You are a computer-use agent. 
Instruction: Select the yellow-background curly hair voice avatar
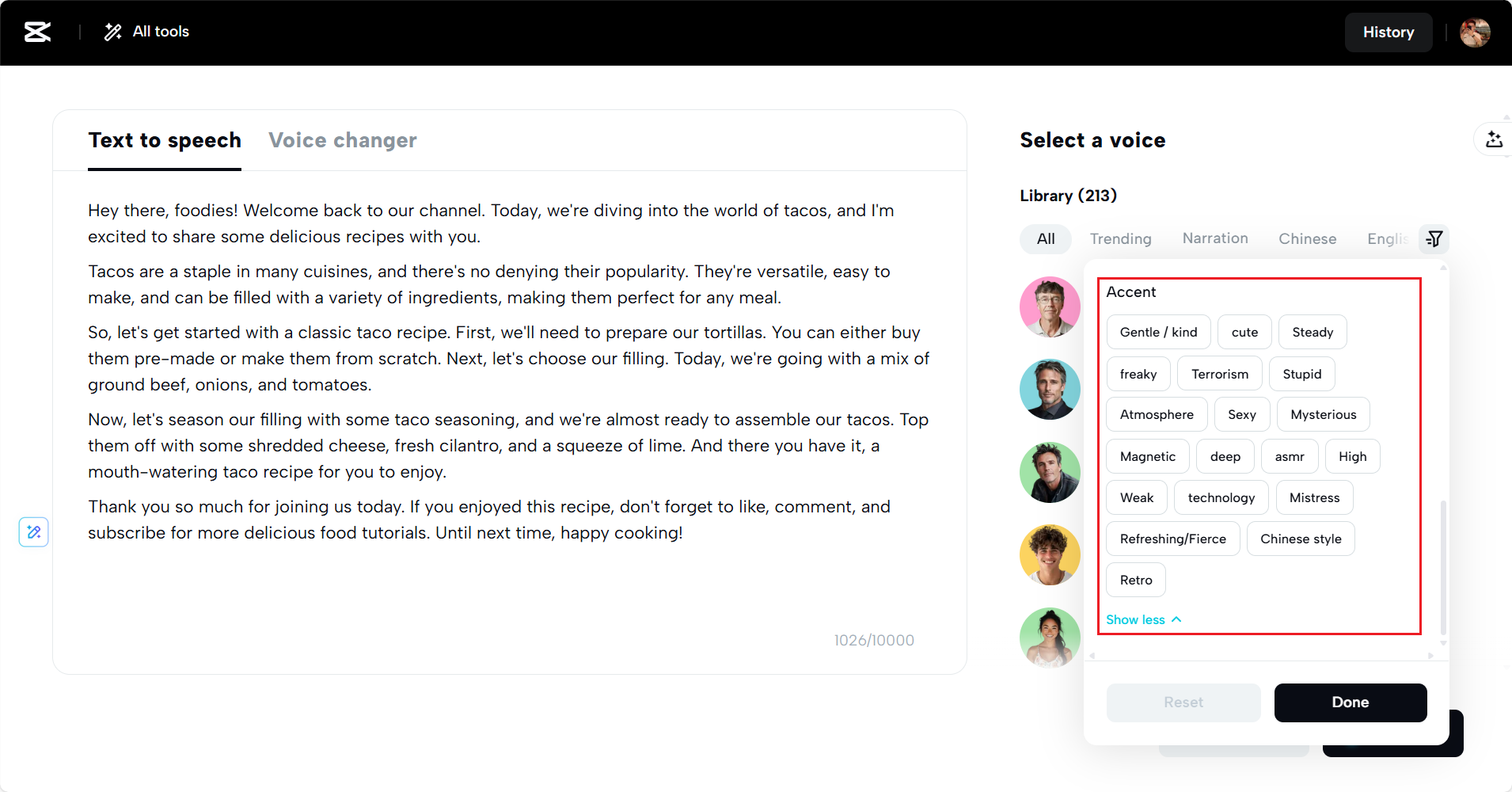point(1050,554)
